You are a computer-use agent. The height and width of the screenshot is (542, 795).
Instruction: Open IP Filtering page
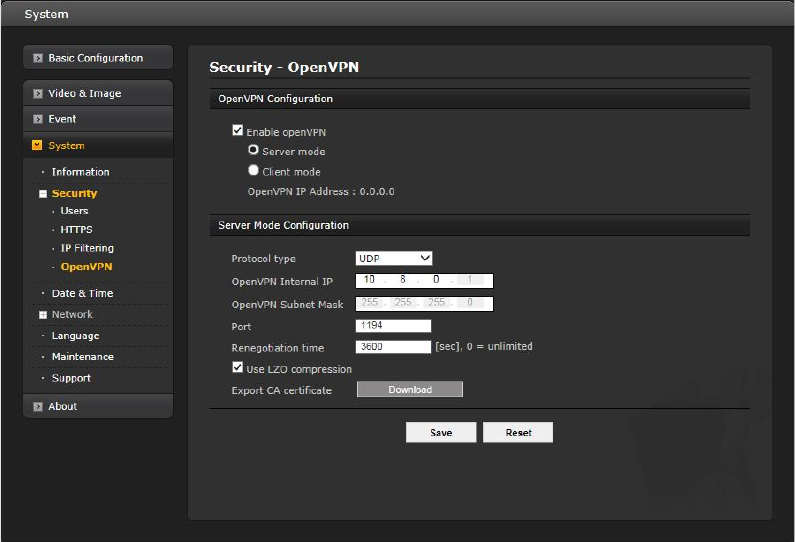(x=87, y=248)
